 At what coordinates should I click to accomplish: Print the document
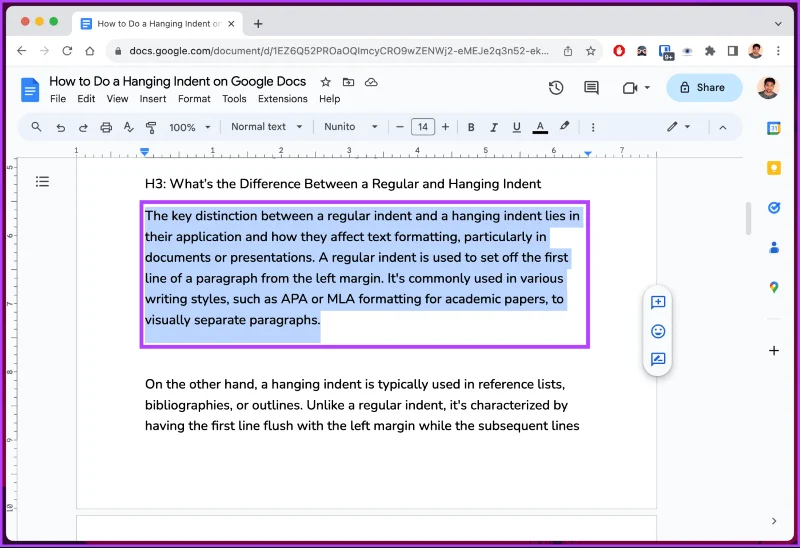coord(106,127)
